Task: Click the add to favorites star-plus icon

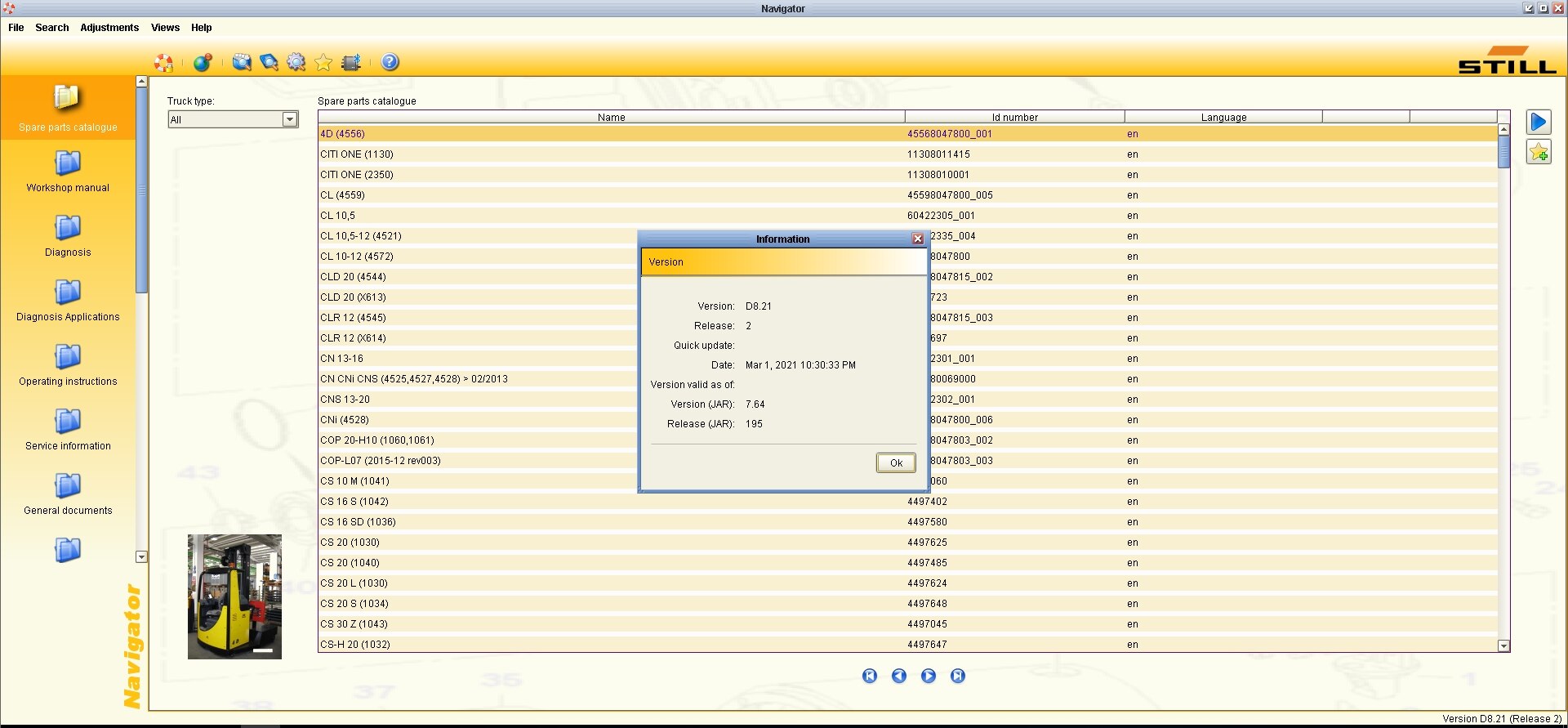Action: 1539,152
